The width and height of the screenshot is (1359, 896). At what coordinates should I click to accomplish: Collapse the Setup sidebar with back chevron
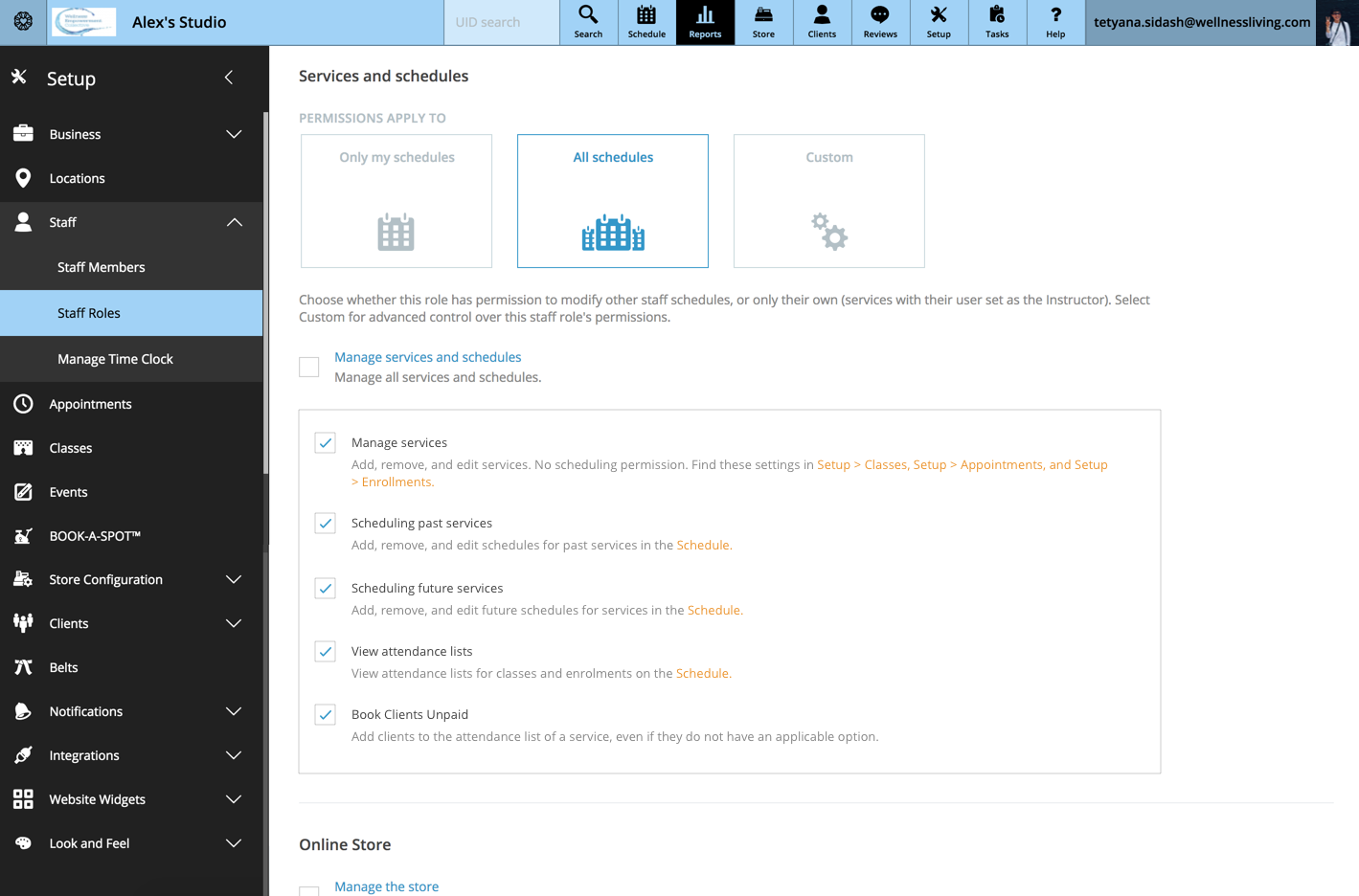(x=229, y=77)
